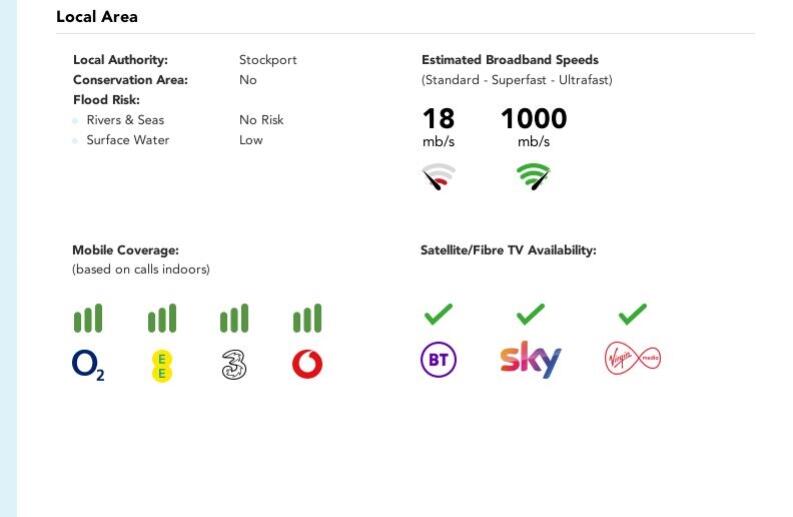Click the green checkmark above Sky
The width and height of the screenshot is (793, 517).
tap(530, 314)
